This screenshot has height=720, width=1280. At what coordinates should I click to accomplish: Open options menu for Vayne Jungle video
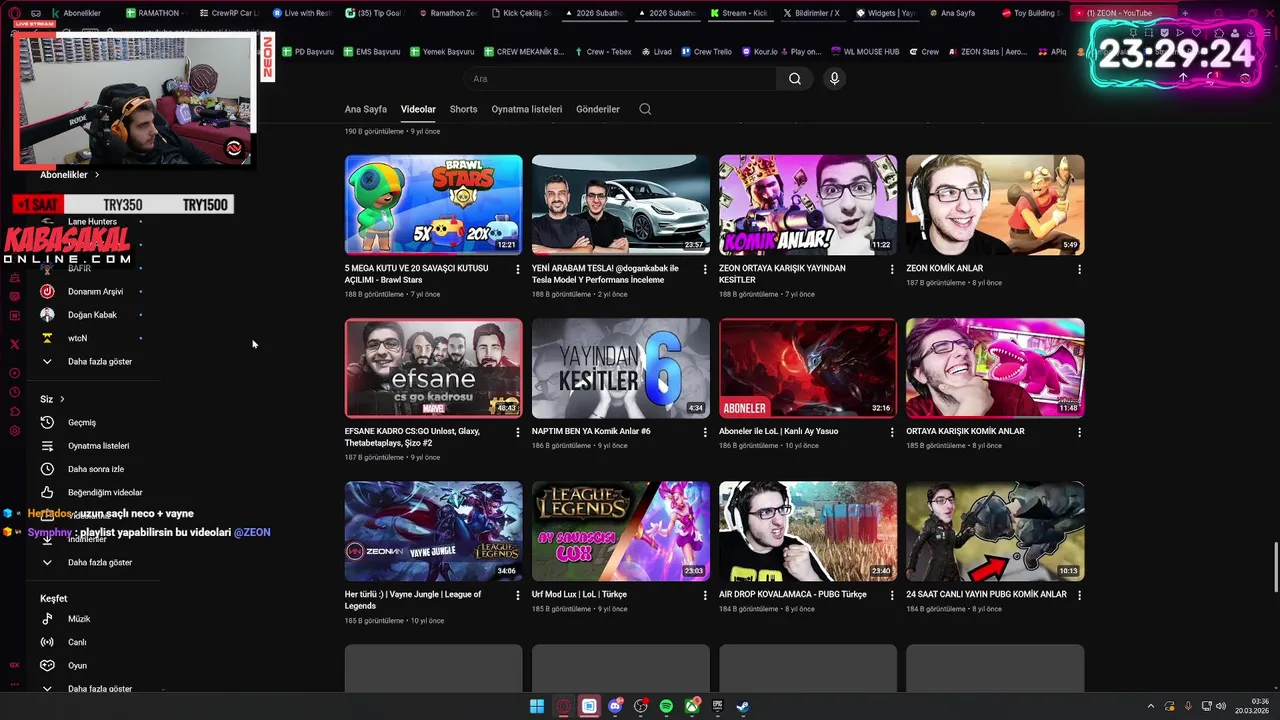[517, 595]
